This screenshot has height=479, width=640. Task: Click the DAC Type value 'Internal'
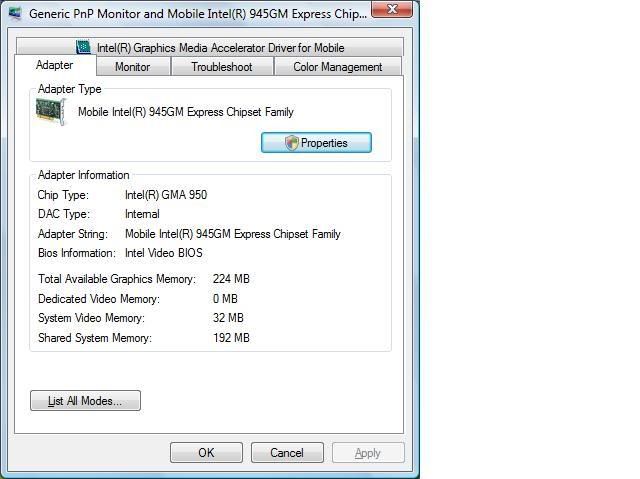[142, 214]
